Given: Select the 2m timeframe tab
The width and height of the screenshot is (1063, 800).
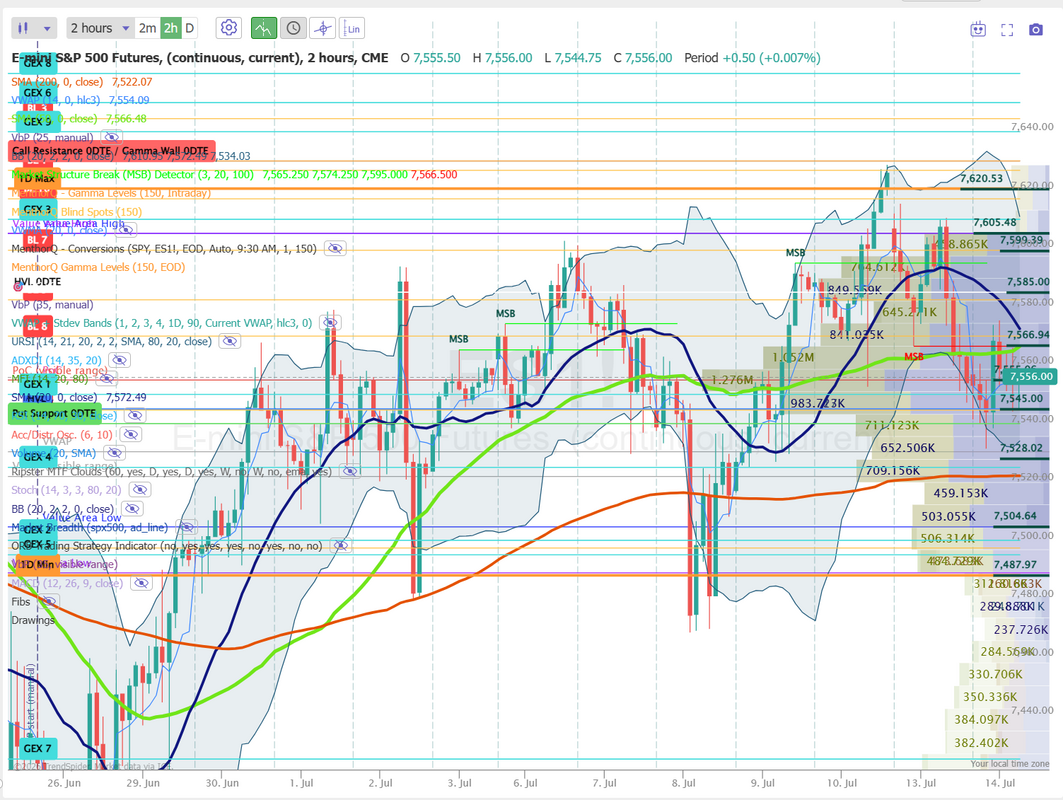Looking at the screenshot, I should [x=147, y=28].
